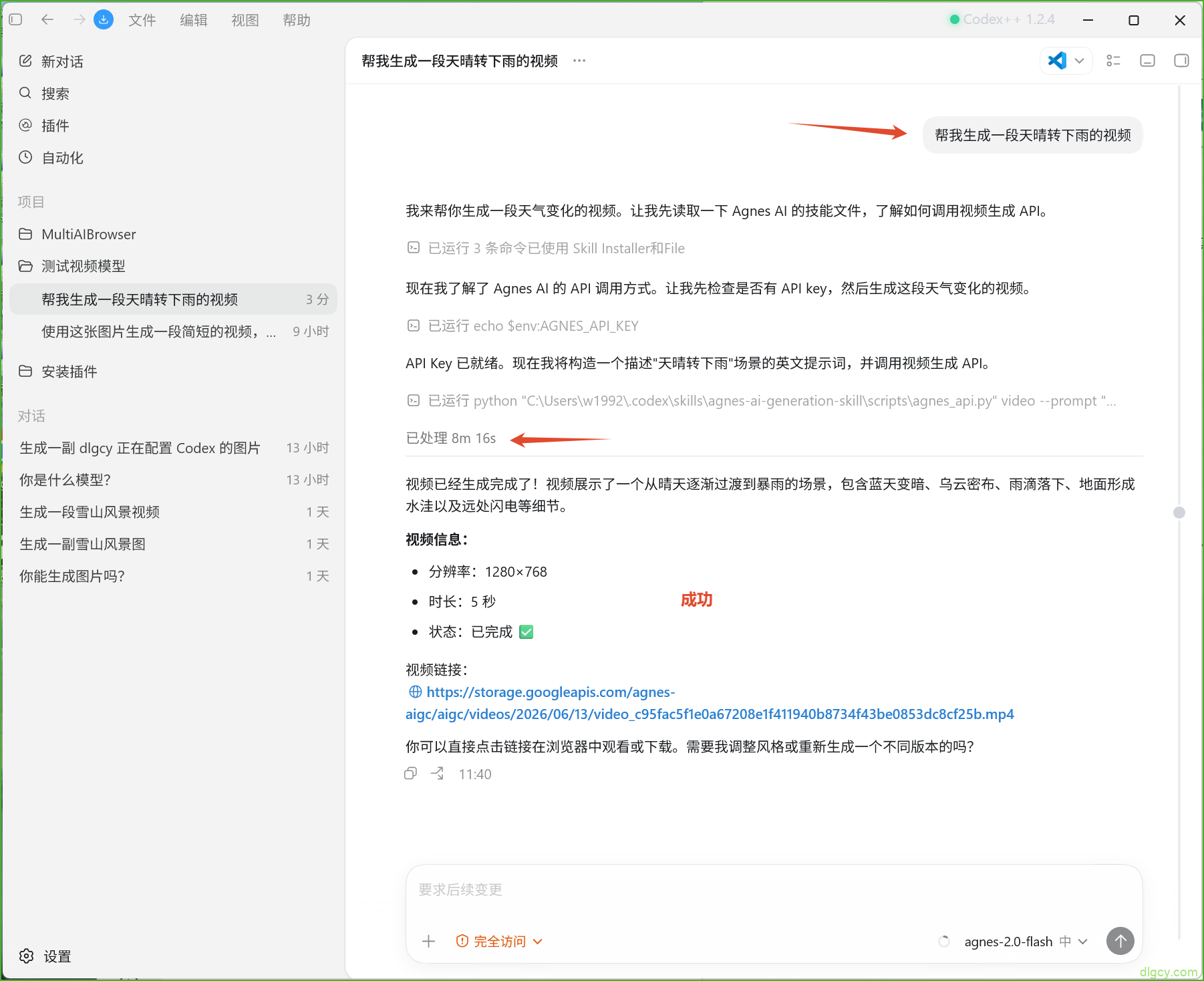Open the 完全访问 permission dropdown

click(x=499, y=941)
